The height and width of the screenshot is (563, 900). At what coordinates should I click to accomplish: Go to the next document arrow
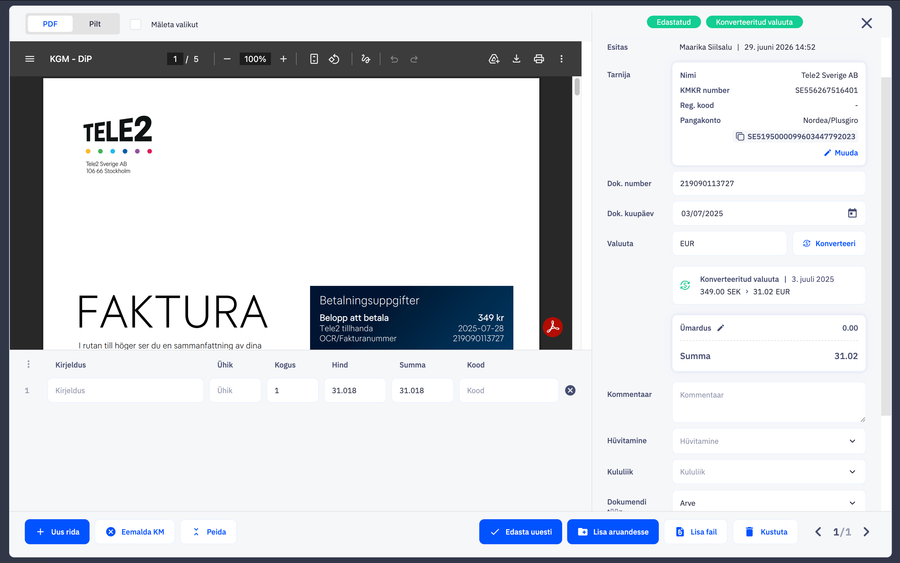tap(866, 532)
